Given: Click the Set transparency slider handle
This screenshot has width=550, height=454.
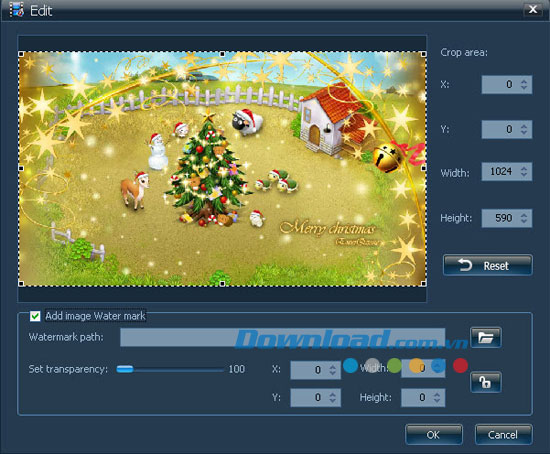Looking at the screenshot, I should 125,369.
